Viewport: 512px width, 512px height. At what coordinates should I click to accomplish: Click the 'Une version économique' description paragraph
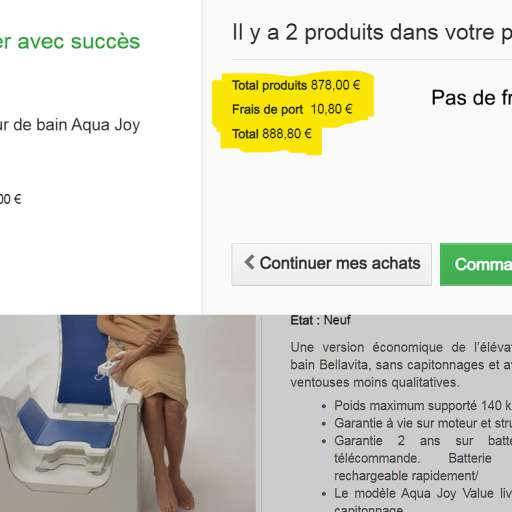pyautogui.click(x=401, y=365)
